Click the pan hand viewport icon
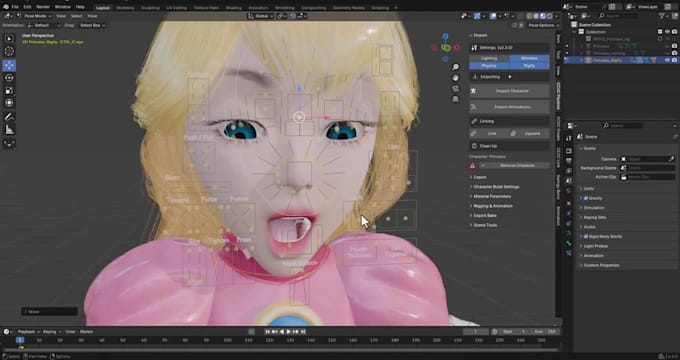 tap(455, 78)
